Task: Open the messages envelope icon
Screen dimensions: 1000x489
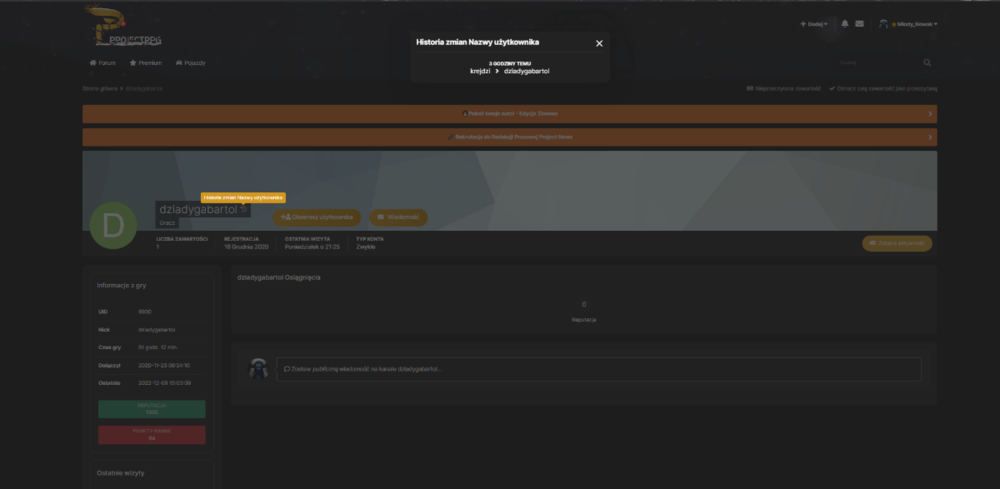Action: click(859, 24)
